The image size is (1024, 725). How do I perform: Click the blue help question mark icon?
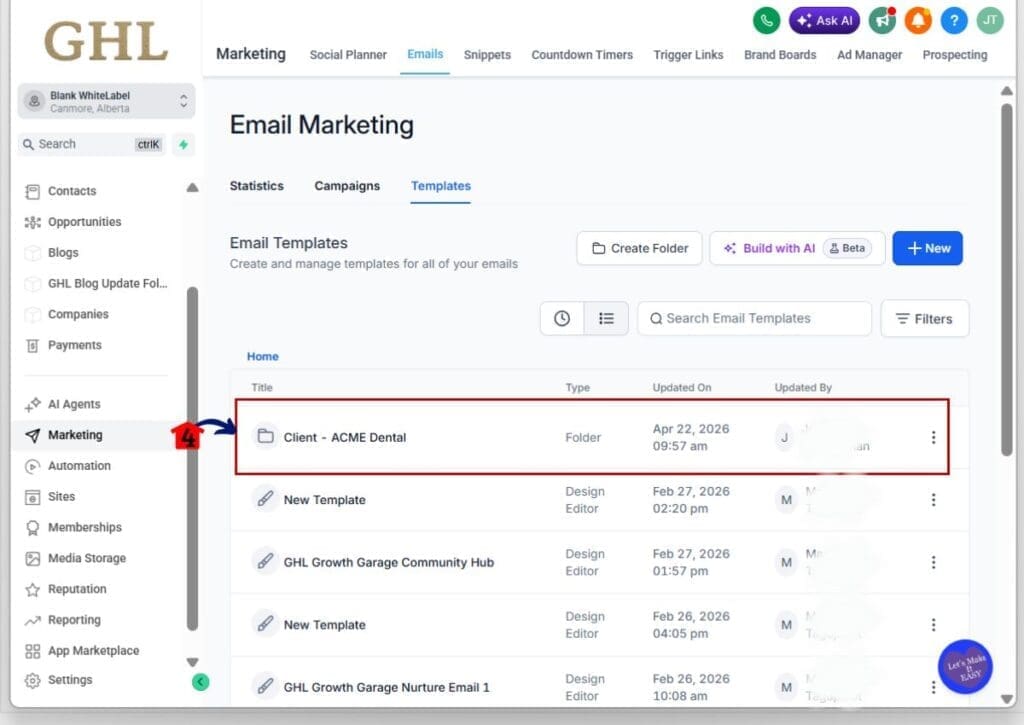click(954, 20)
